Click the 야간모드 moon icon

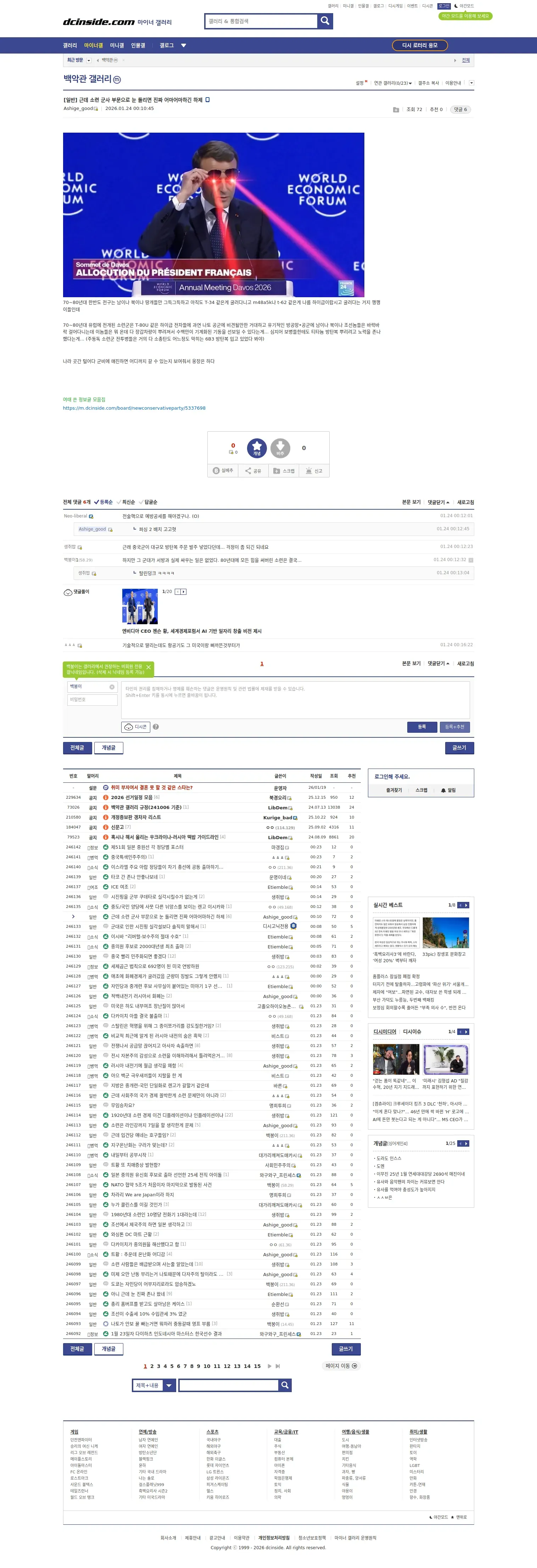(x=456, y=6)
